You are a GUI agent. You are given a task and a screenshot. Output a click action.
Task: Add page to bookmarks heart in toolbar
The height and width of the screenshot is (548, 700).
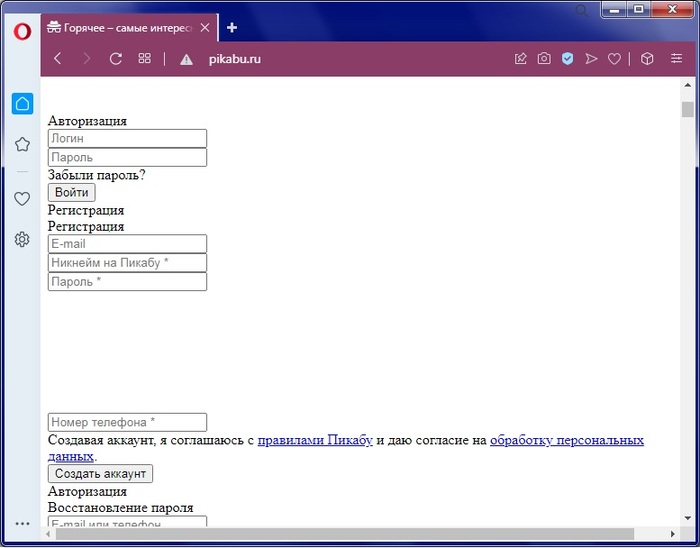point(614,59)
